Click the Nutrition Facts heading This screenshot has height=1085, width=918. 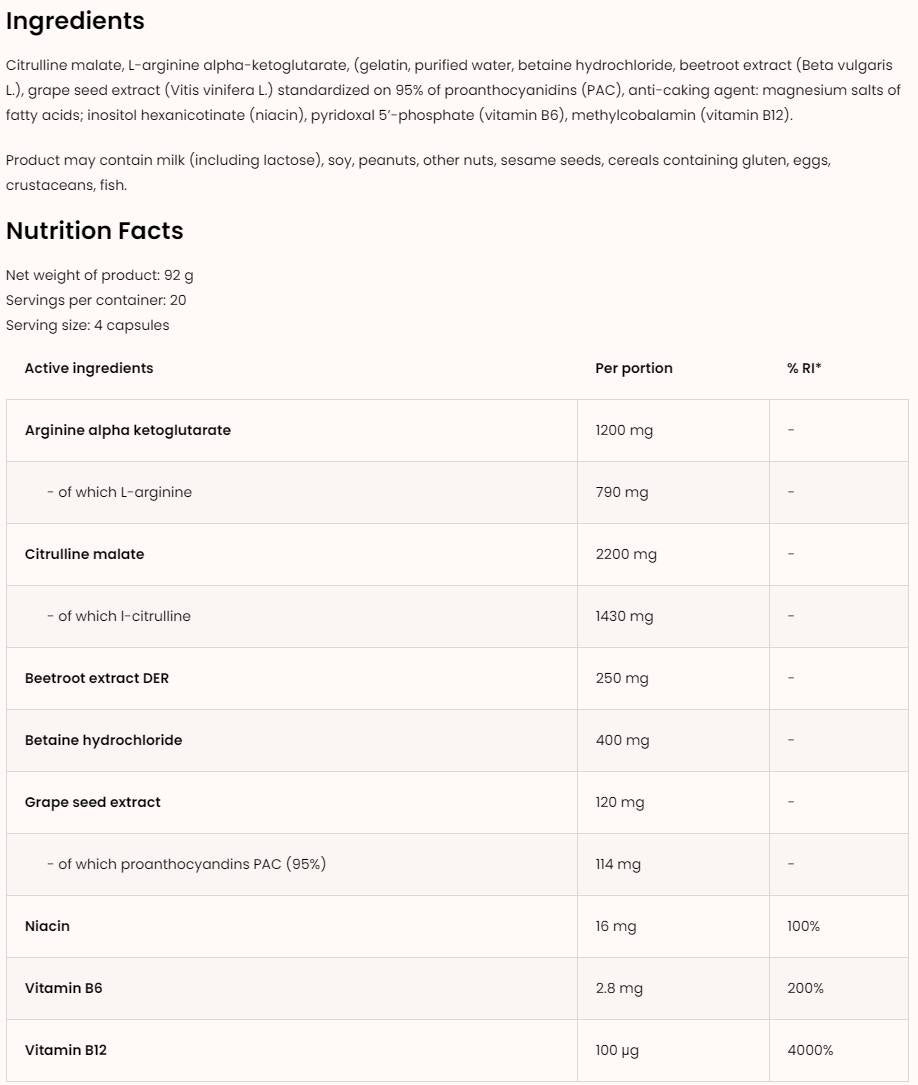(x=95, y=231)
